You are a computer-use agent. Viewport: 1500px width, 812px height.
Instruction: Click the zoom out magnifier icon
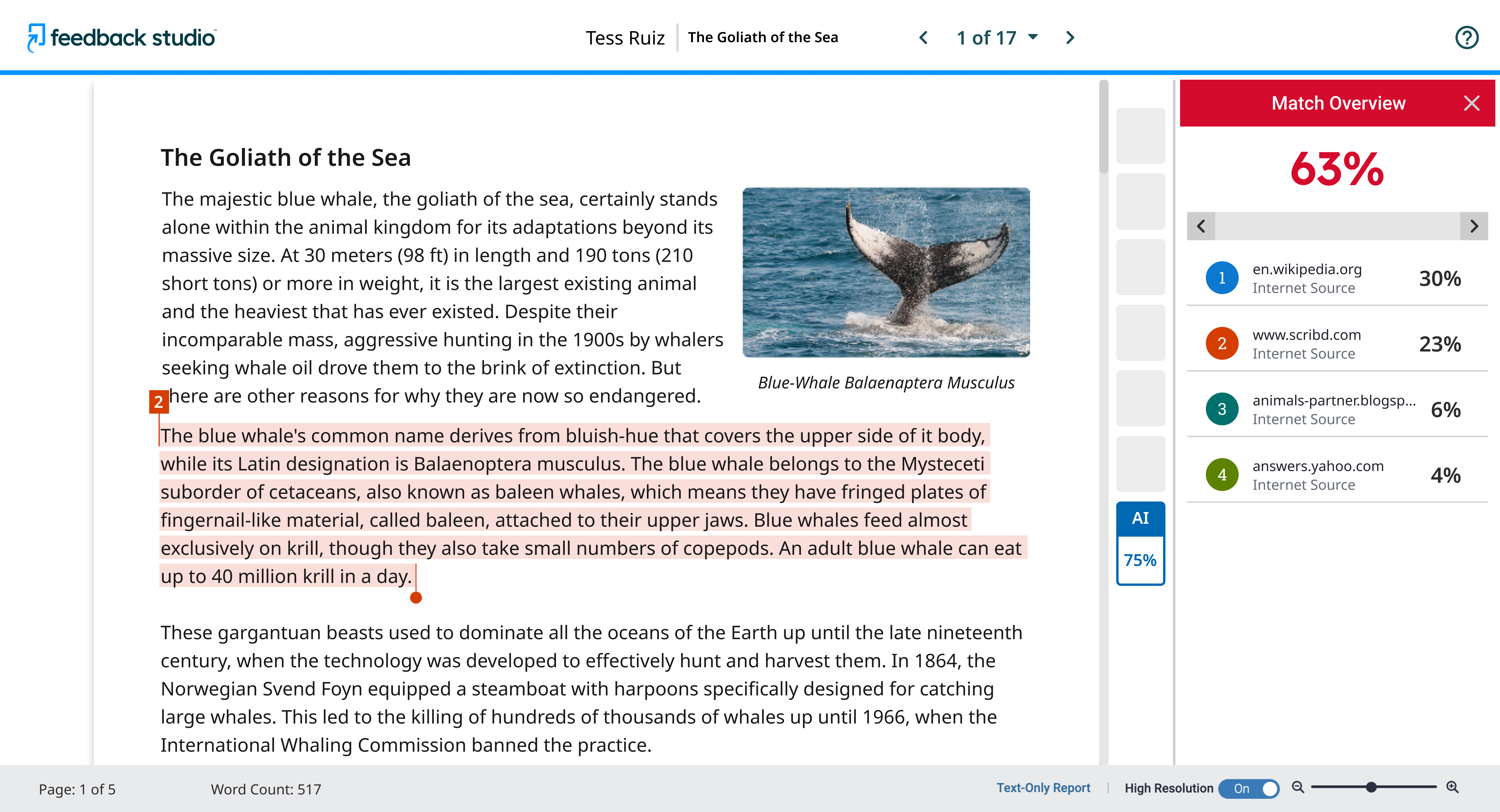point(1298,788)
